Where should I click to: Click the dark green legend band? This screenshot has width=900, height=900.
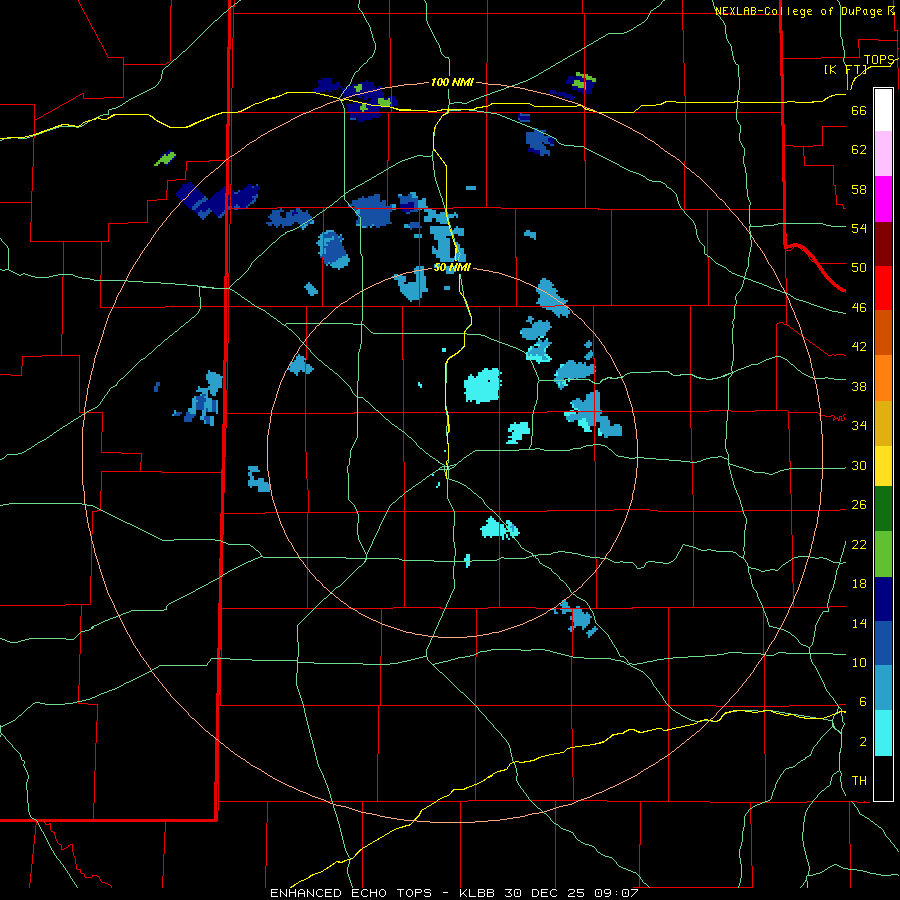tap(883, 509)
